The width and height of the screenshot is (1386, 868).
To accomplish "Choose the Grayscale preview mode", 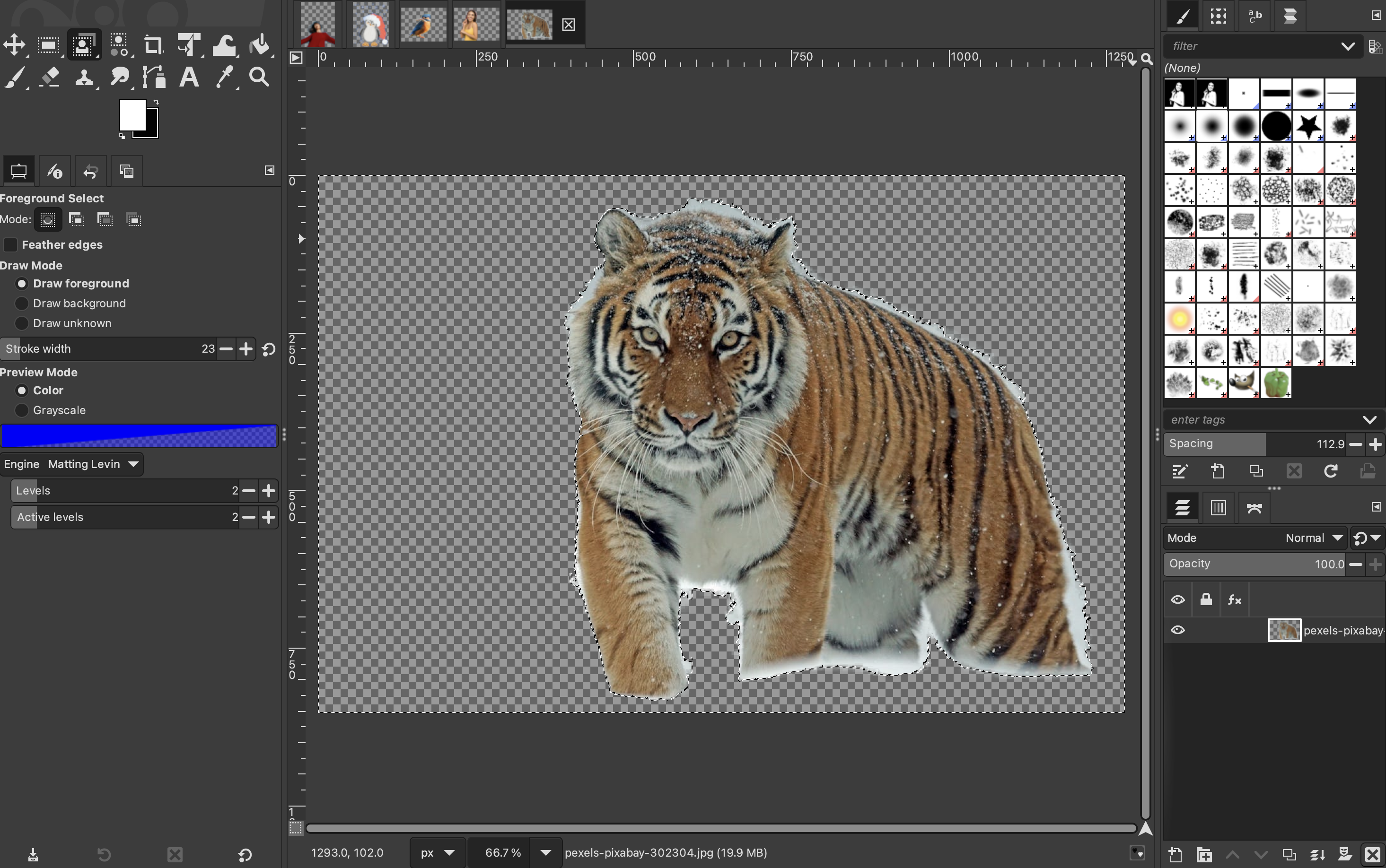I will pos(22,410).
